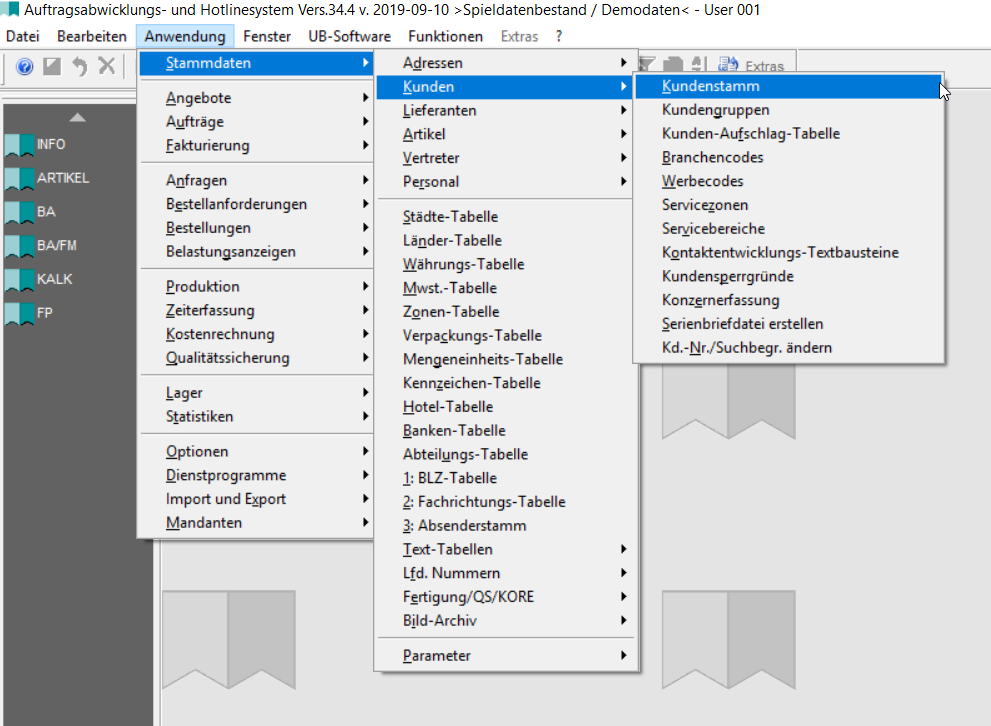The height and width of the screenshot is (726, 991).
Task: Choose Kundengruppen menu entry
Action: pyautogui.click(x=716, y=110)
